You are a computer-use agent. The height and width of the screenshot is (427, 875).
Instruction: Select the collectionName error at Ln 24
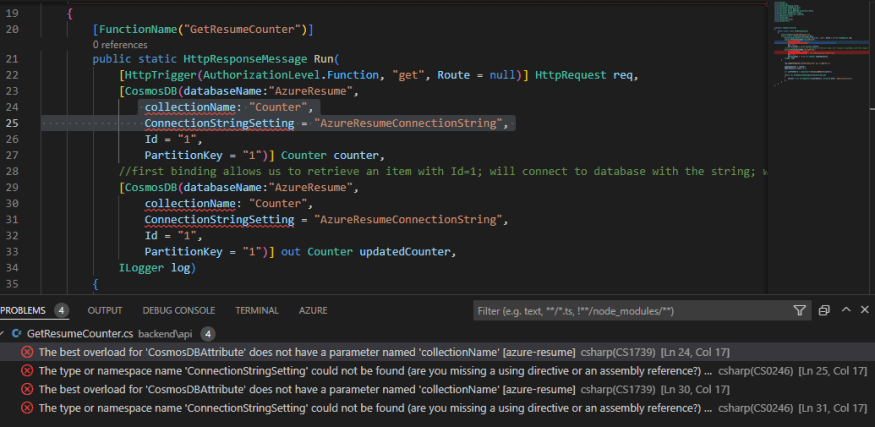pos(438,352)
